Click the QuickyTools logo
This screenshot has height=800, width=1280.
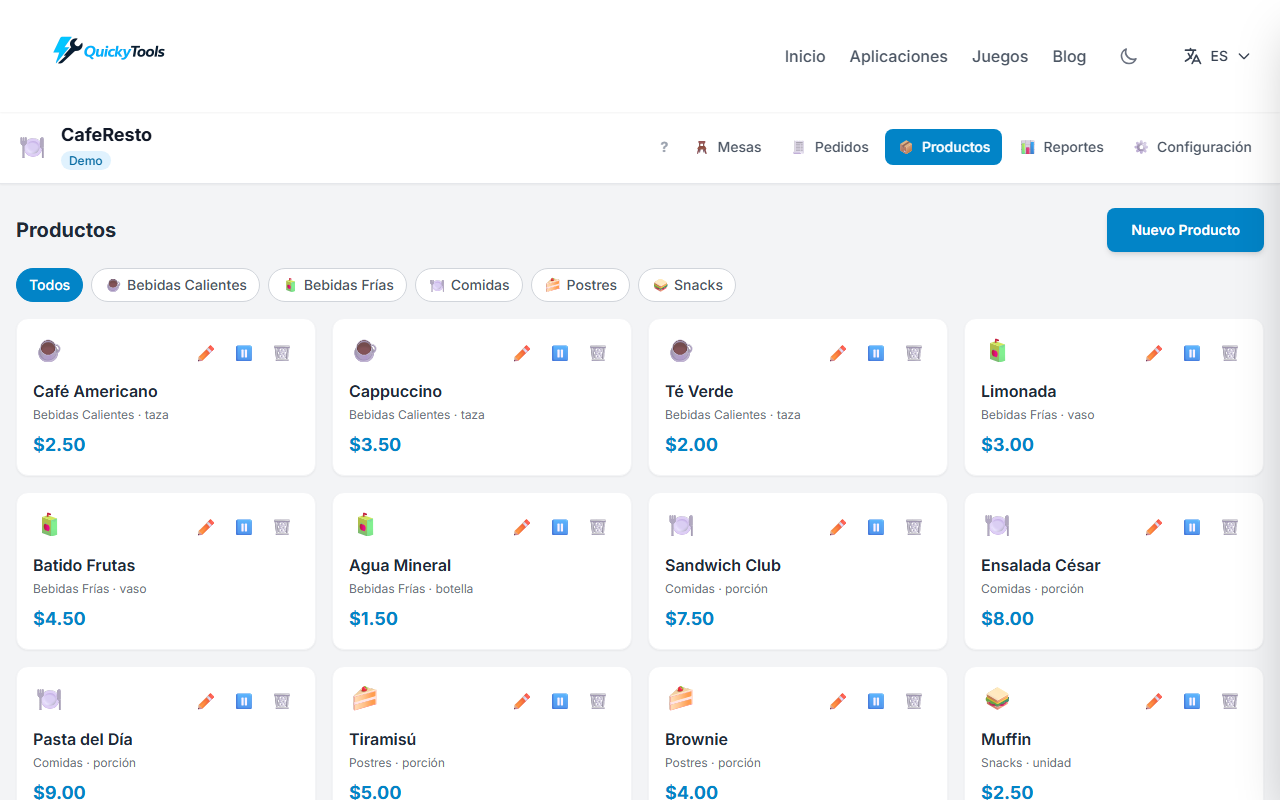pyautogui.click(x=108, y=50)
